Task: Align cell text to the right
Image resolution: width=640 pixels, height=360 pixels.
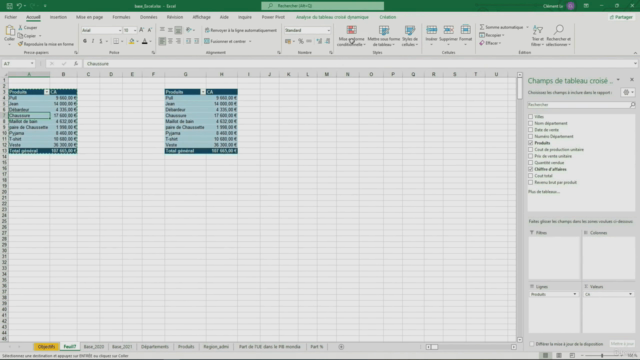Action: [x=178, y=41]
